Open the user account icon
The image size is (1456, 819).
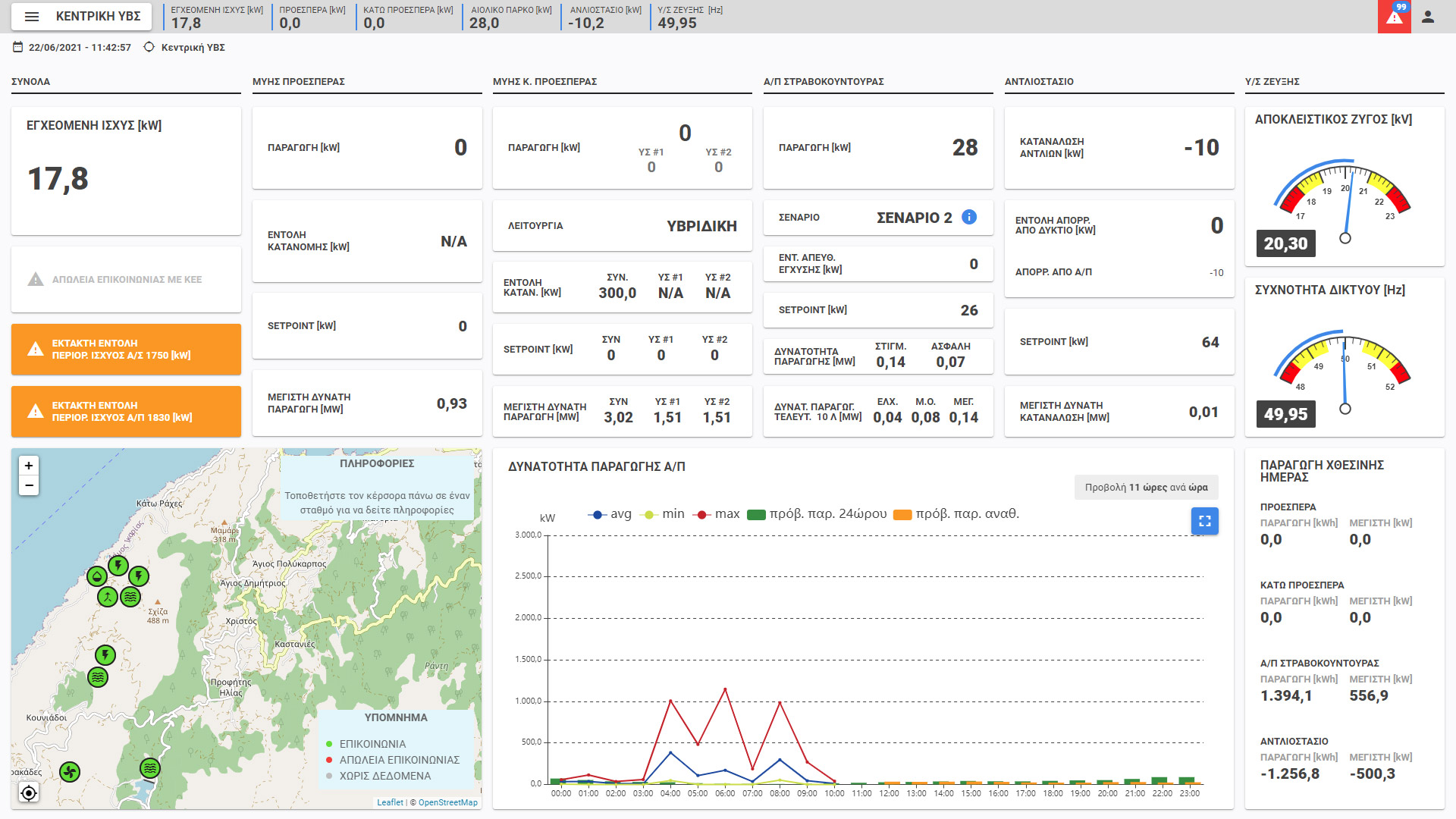click(1428, 17)
